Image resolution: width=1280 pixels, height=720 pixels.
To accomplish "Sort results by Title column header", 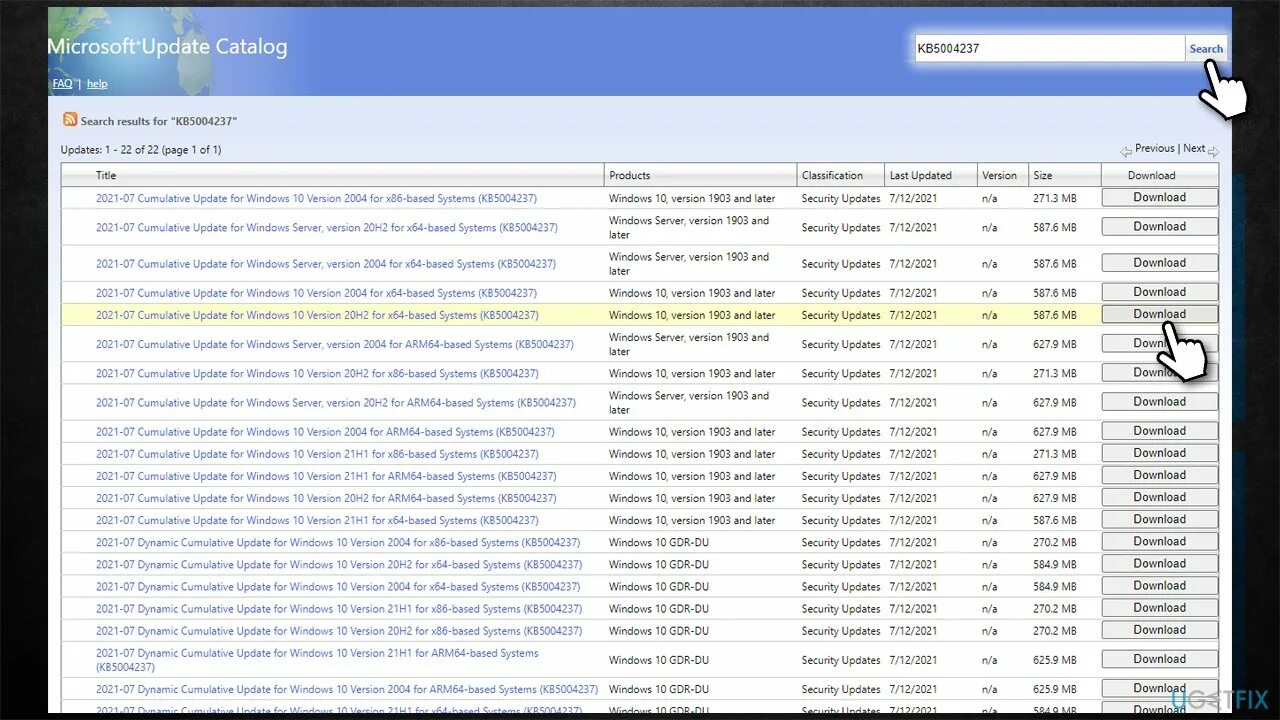I will click(x=106, y=175).
